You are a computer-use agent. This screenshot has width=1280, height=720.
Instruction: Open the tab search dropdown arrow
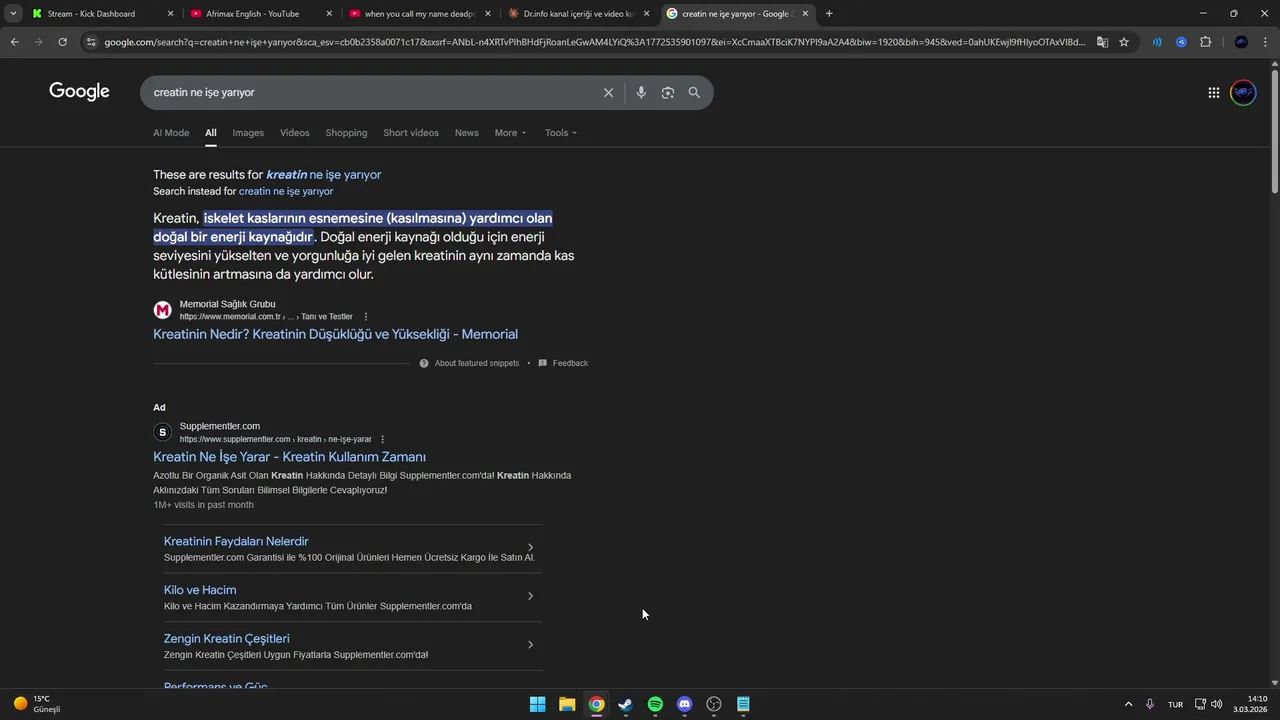point(13,14)
